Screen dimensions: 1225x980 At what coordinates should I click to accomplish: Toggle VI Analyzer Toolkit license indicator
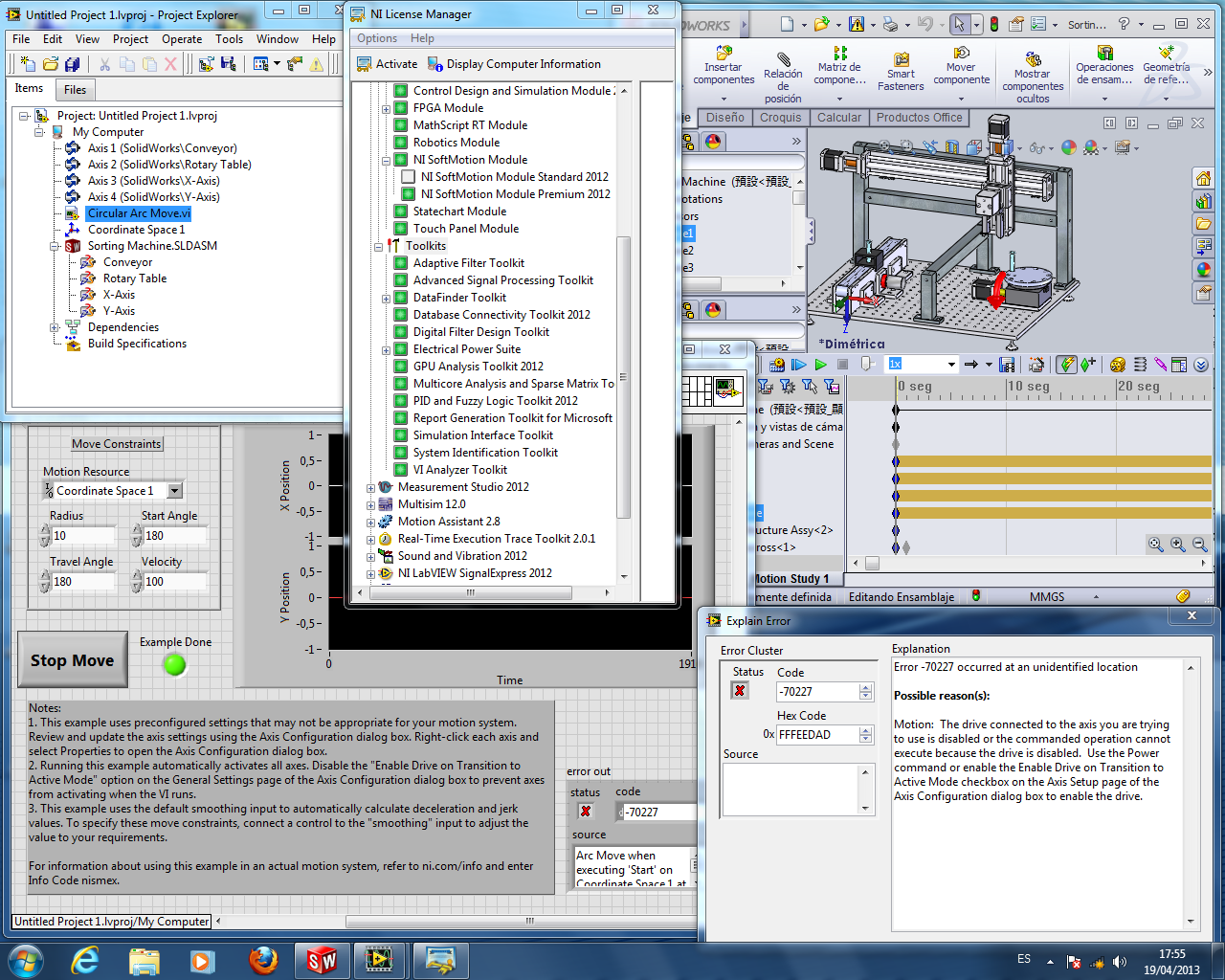coord(401,470)
